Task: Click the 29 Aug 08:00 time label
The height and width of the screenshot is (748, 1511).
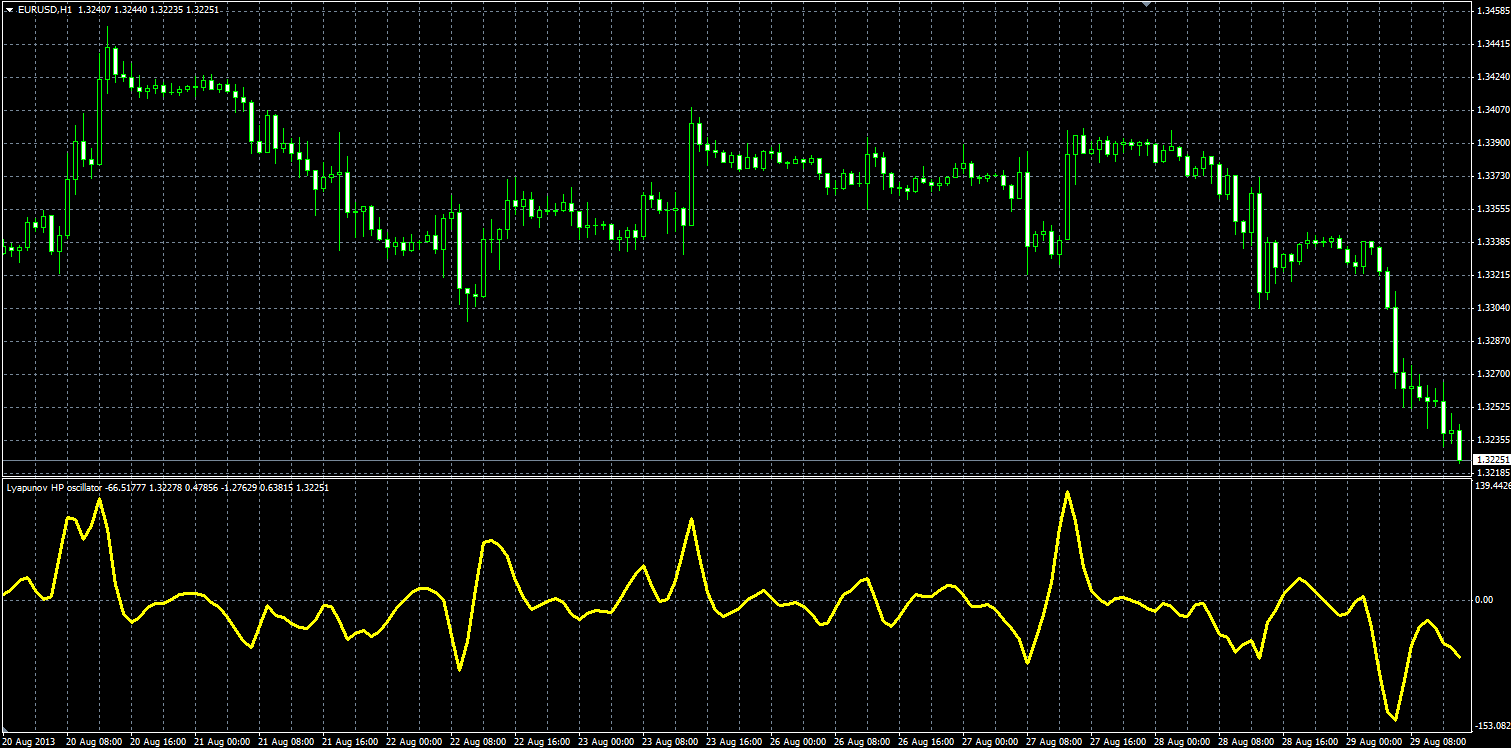Action: point(1439,741)
